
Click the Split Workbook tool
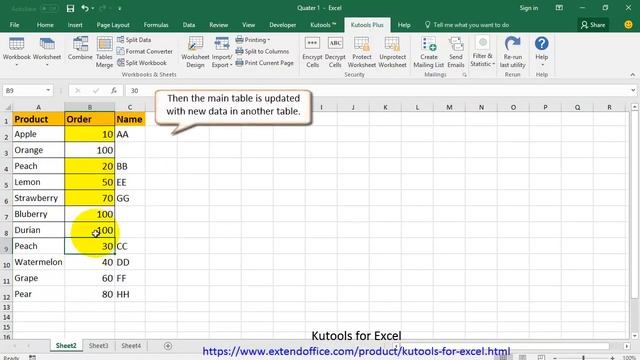coord(142,63)
